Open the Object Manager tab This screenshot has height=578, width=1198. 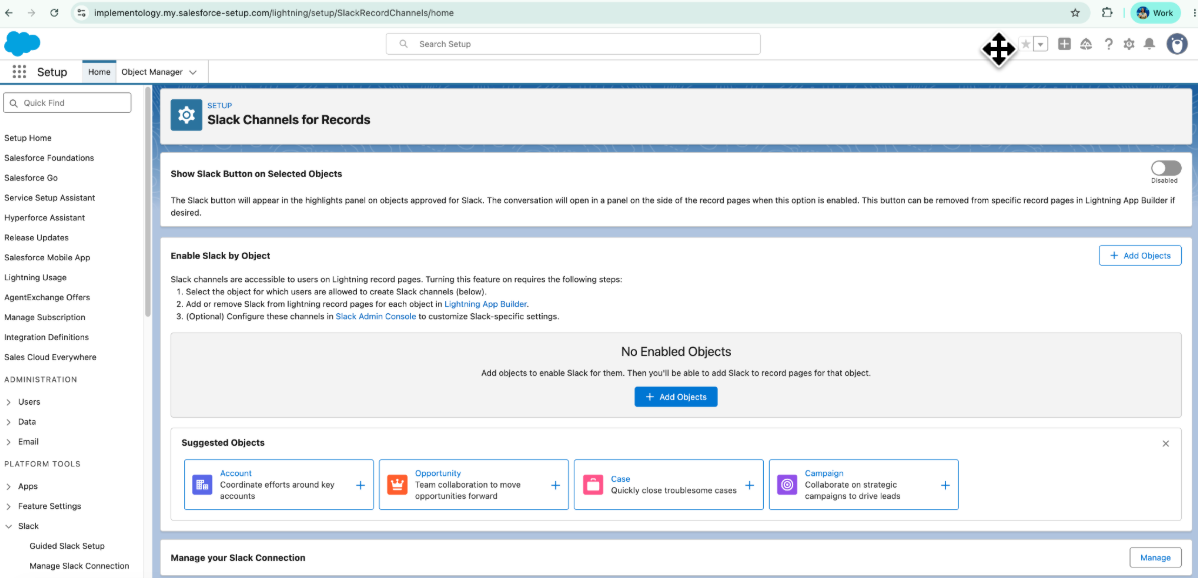point(152,72)
